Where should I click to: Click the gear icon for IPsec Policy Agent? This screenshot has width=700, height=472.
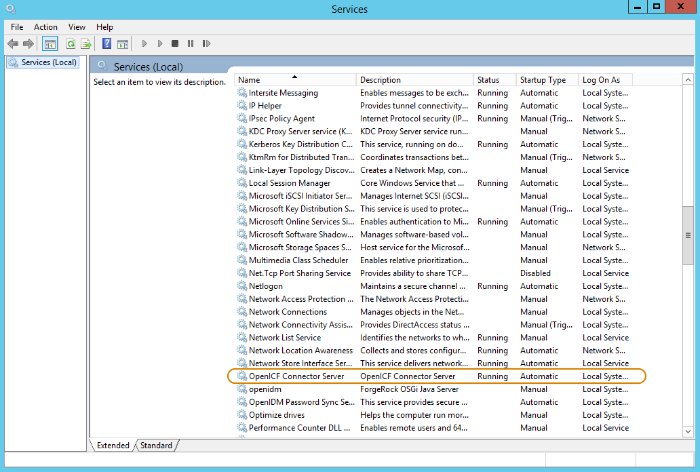tap(242, 118)
